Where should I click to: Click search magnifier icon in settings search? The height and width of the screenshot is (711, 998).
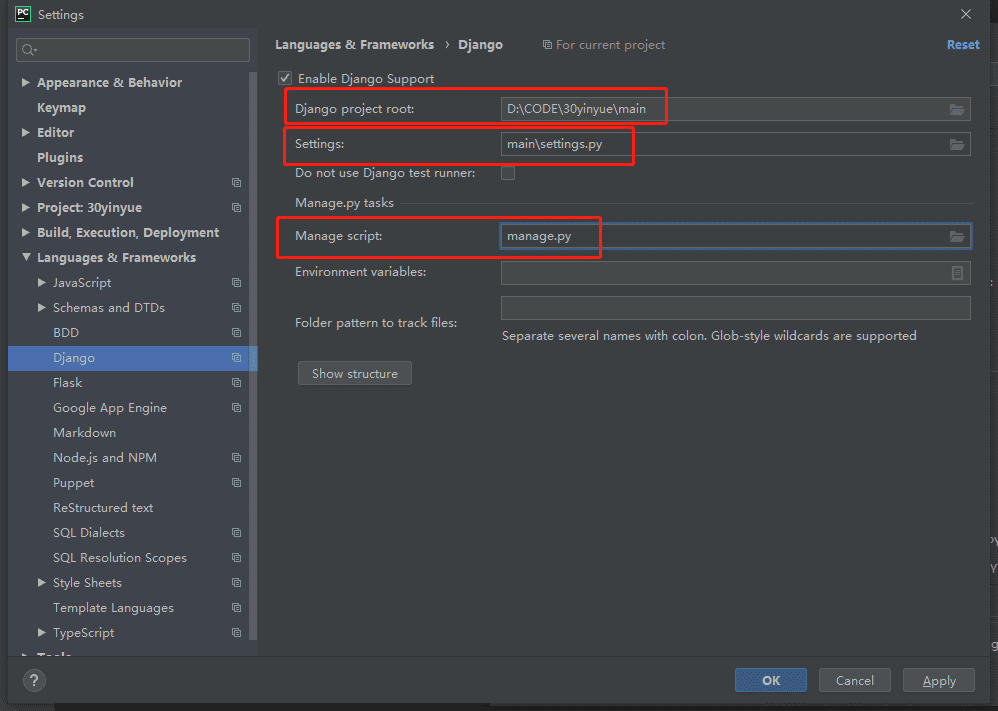pyautogui.click(x=28, y=50)
